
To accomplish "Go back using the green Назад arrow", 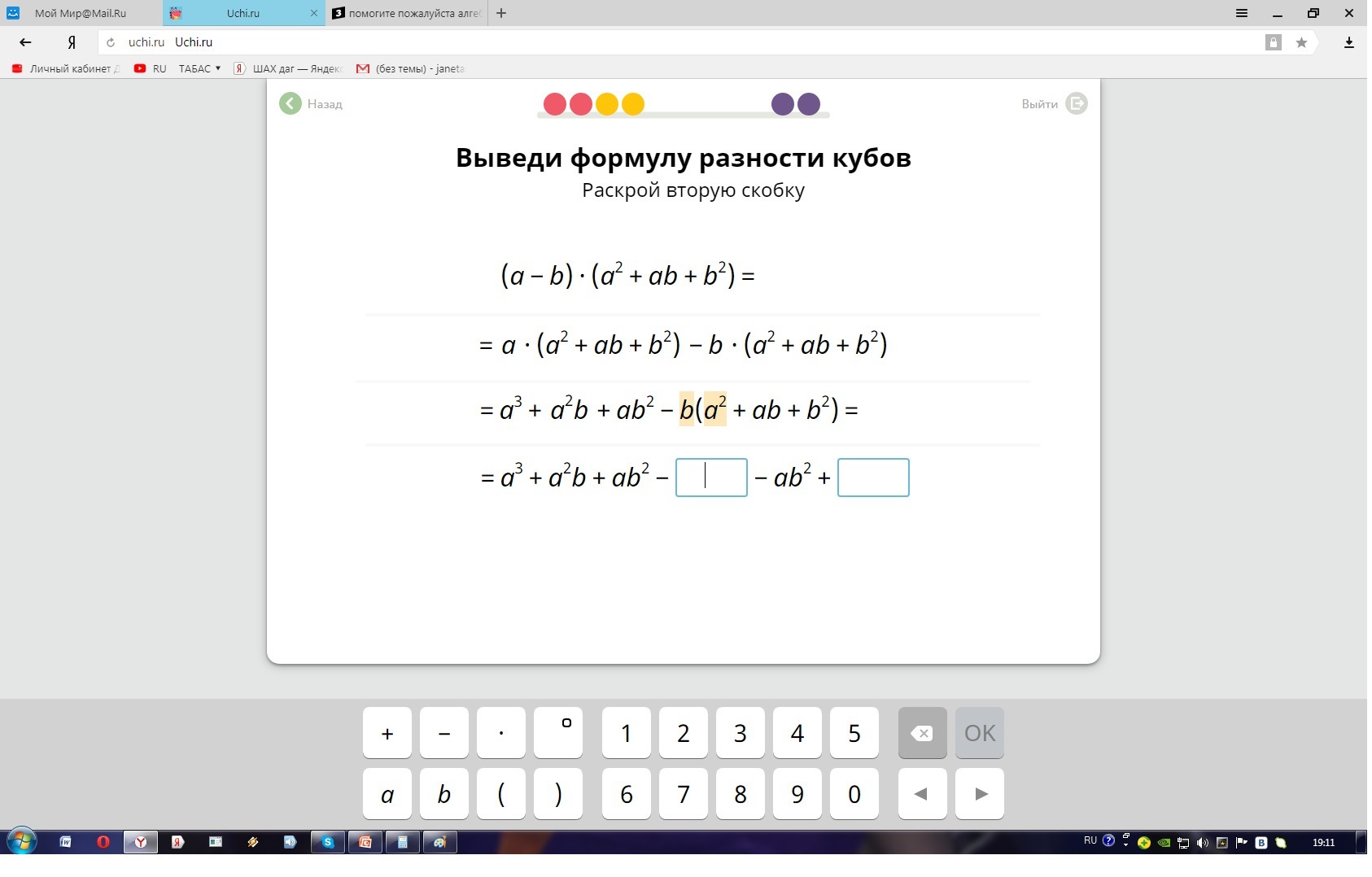I will [x=291, y=103].
